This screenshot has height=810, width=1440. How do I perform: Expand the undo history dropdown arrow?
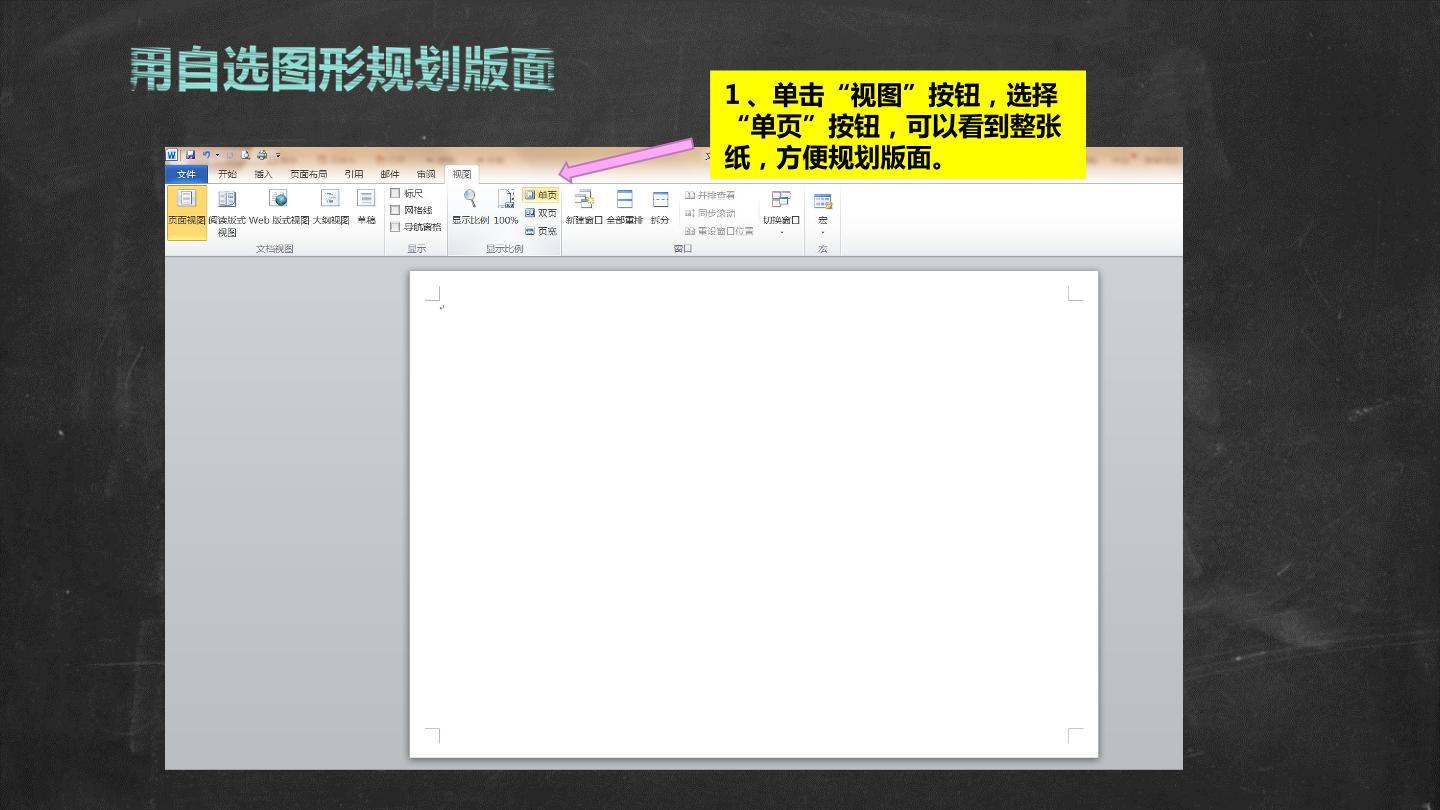coord(217,155)
